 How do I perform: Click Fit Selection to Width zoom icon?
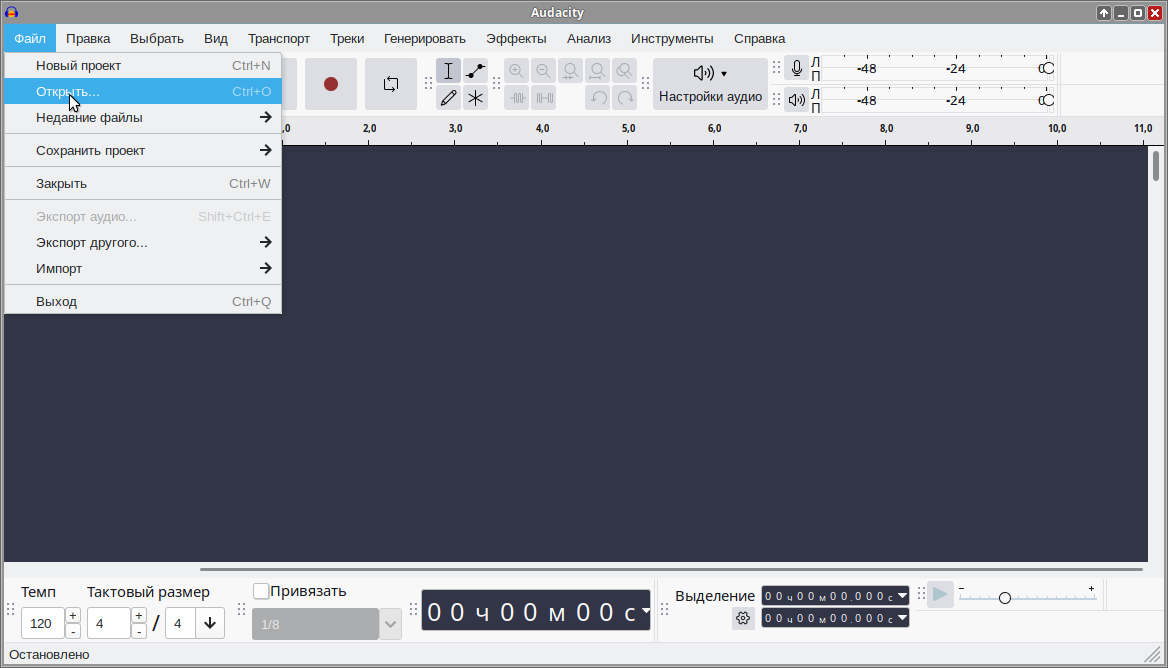(571, 71)
